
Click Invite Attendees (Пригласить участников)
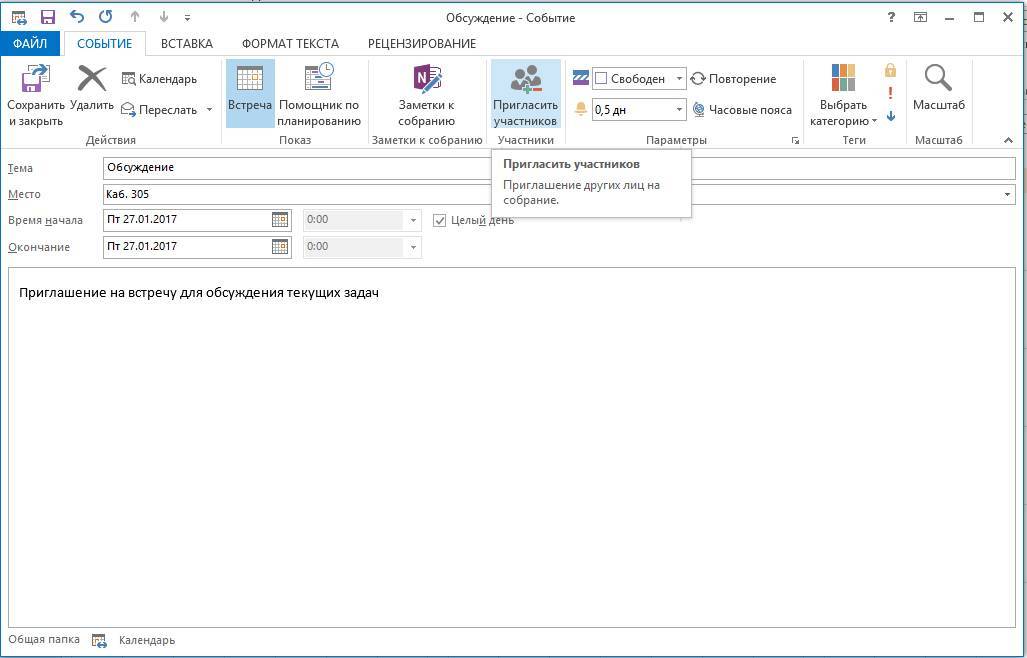[525, 95]
